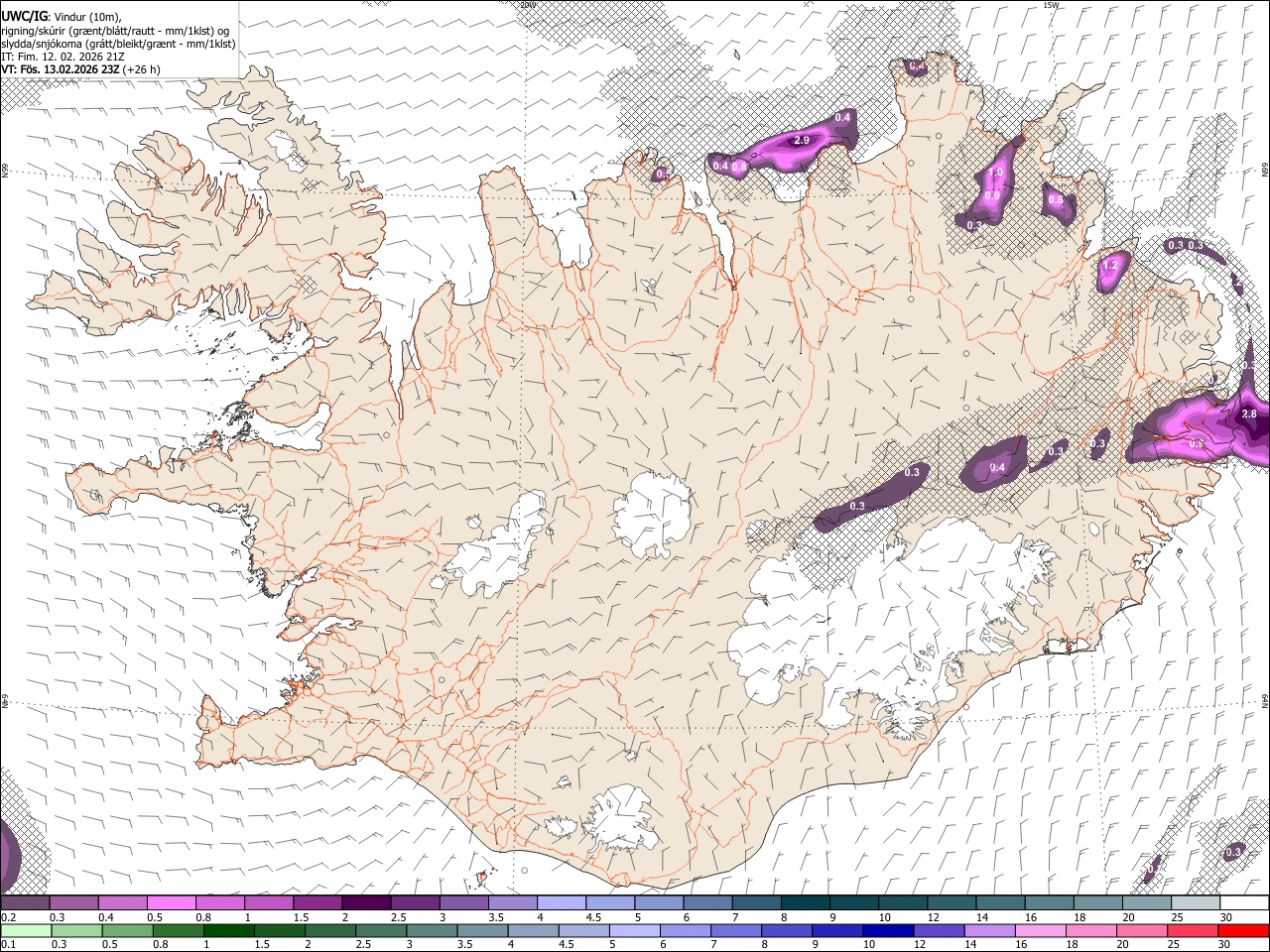The image size is (1270, 952).
Task: Select the 1.2 value label in the northeast
Action: 1110,266
